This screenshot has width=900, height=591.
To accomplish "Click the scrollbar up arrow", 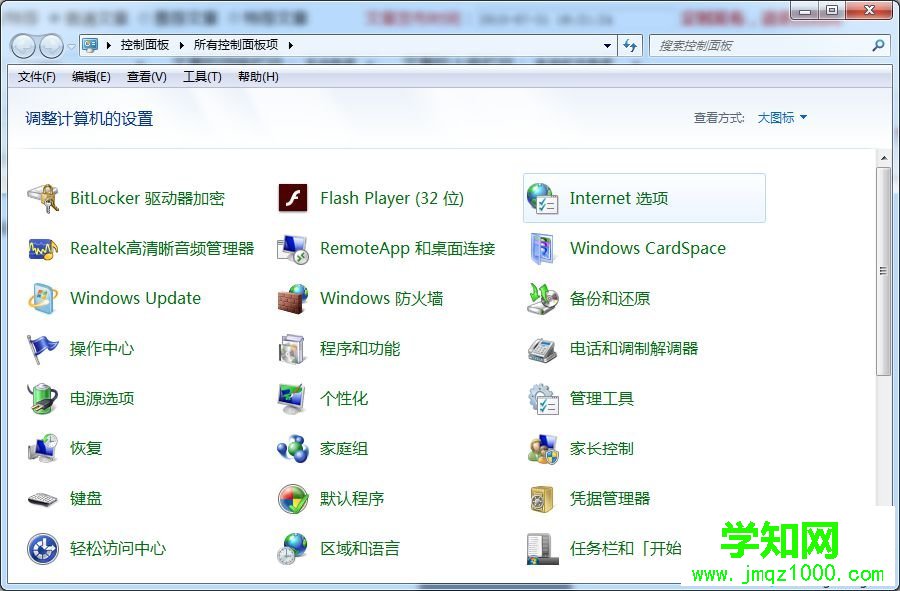I will pyautogui.click(x=883, y=158).
